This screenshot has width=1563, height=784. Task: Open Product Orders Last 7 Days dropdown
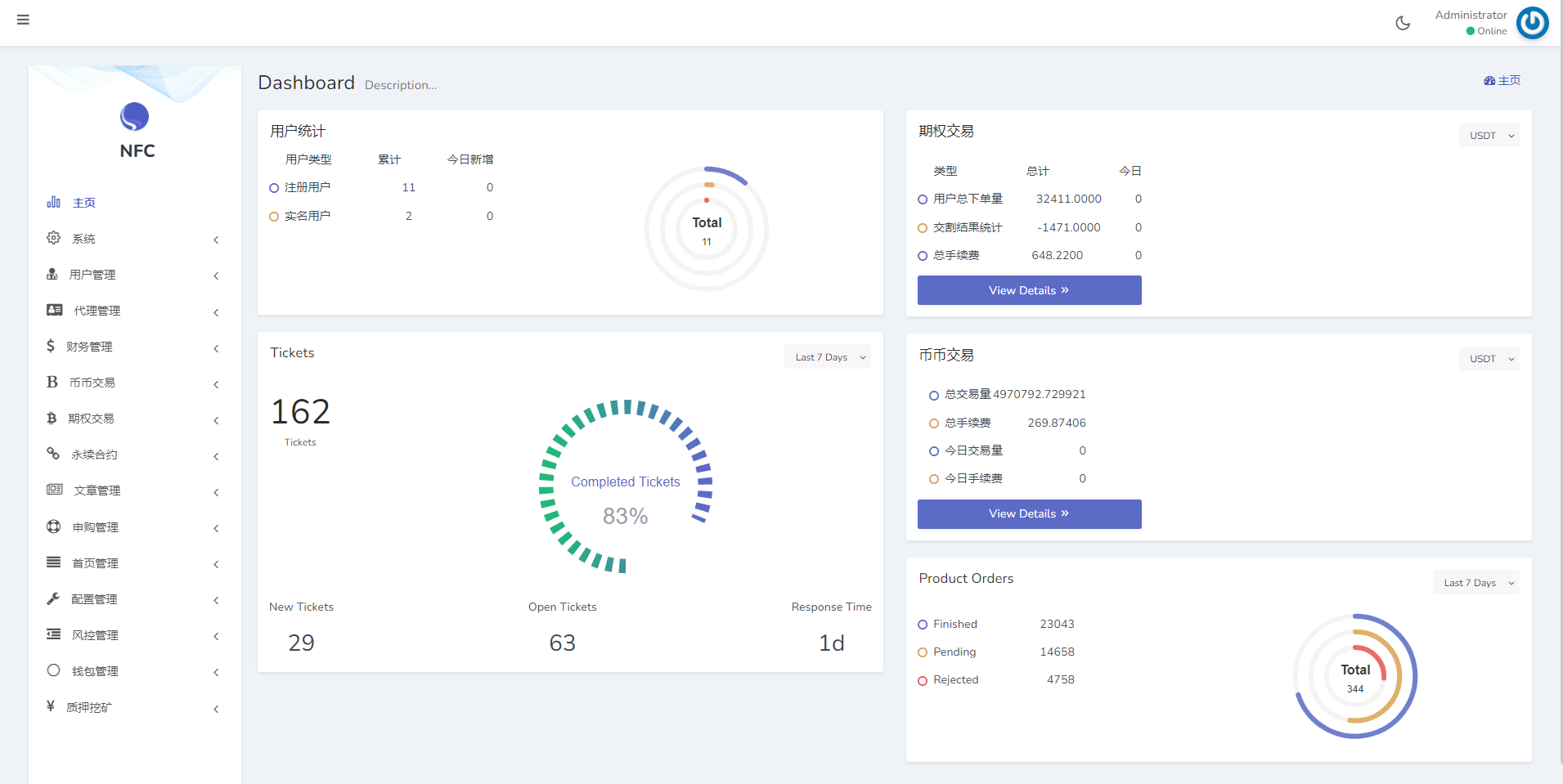(1475, 583)
